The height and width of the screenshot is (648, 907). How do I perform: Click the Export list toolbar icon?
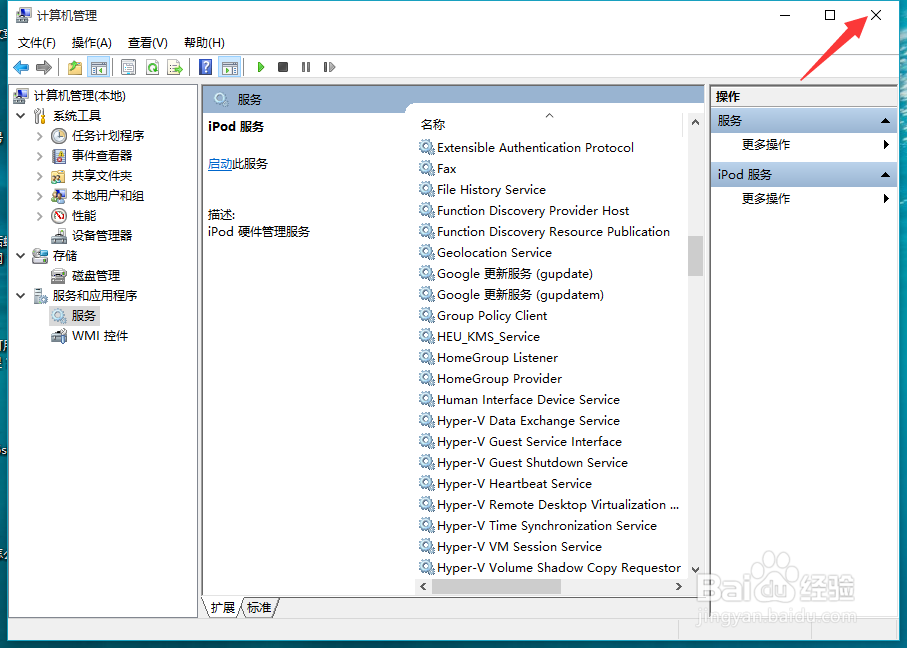tap(175, 67)
